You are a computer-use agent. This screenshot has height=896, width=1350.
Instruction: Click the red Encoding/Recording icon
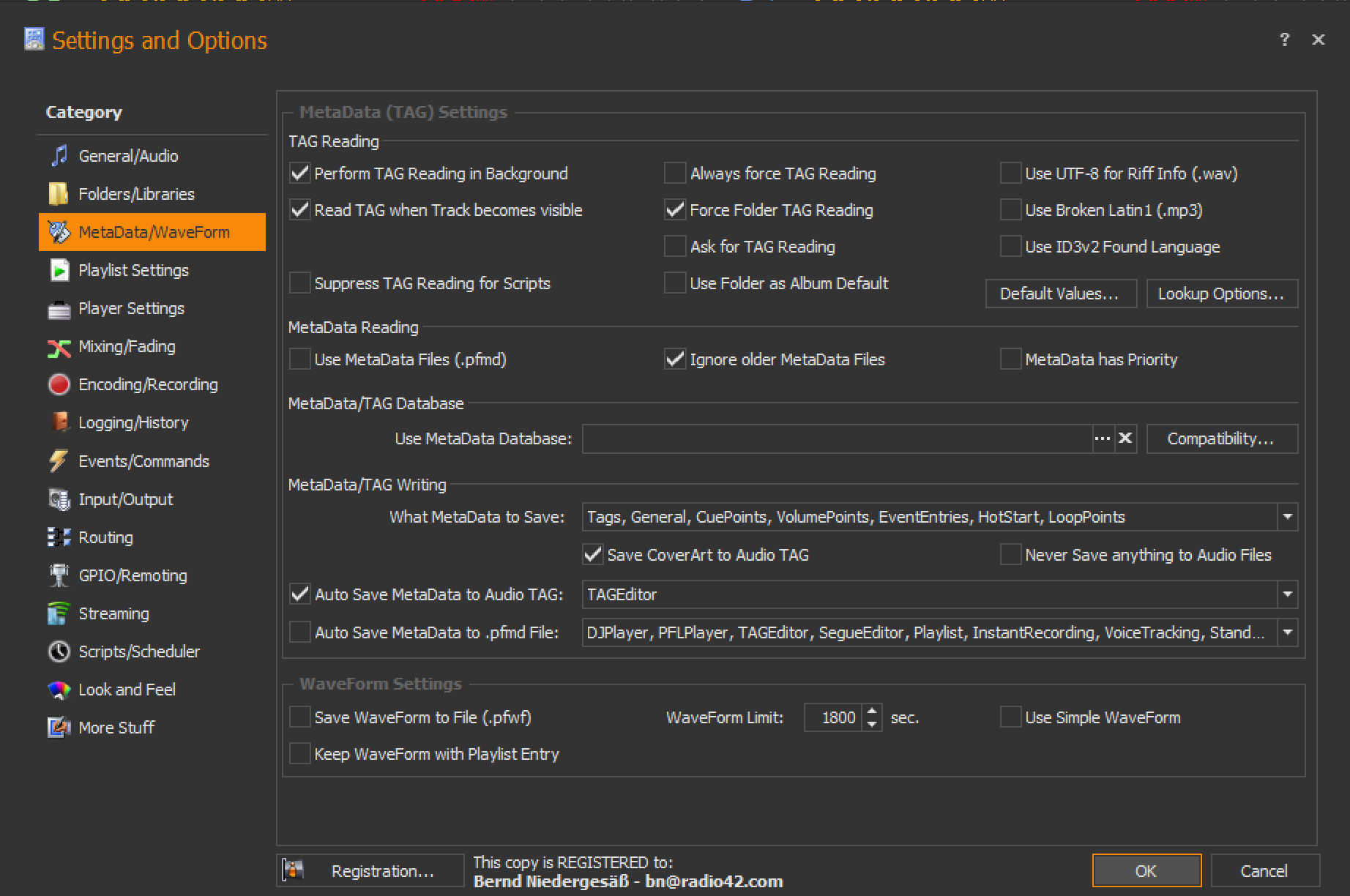coord(59,384)
